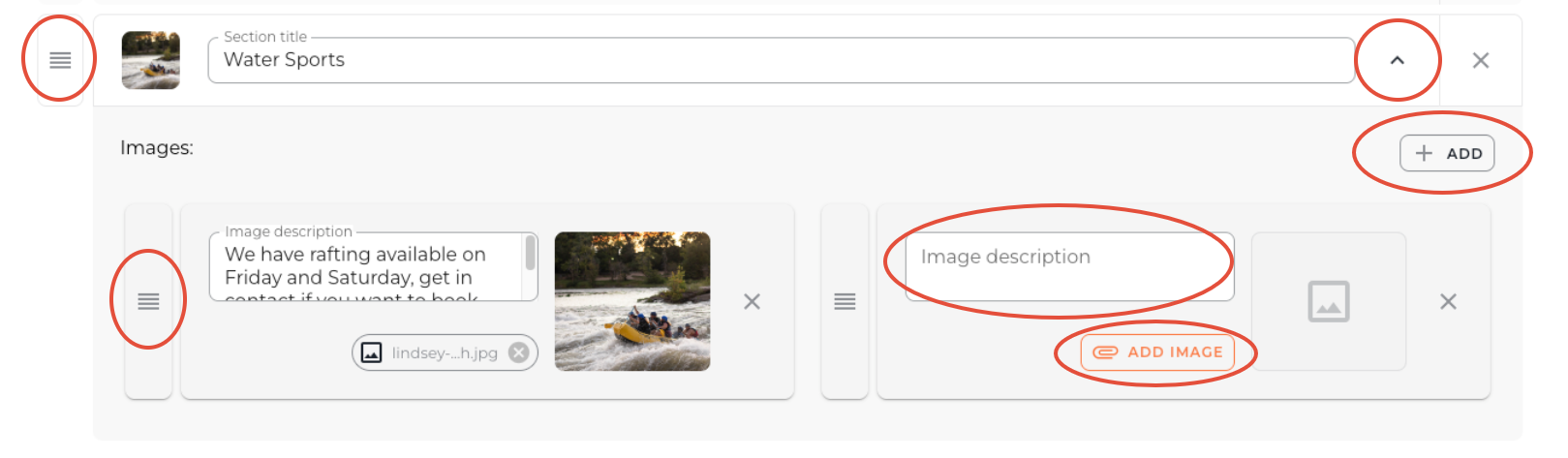Image resolution: width=1568 pixels, height=458 pixels.
Task: Click the empty image card drag handle
Action: point(845,301)
